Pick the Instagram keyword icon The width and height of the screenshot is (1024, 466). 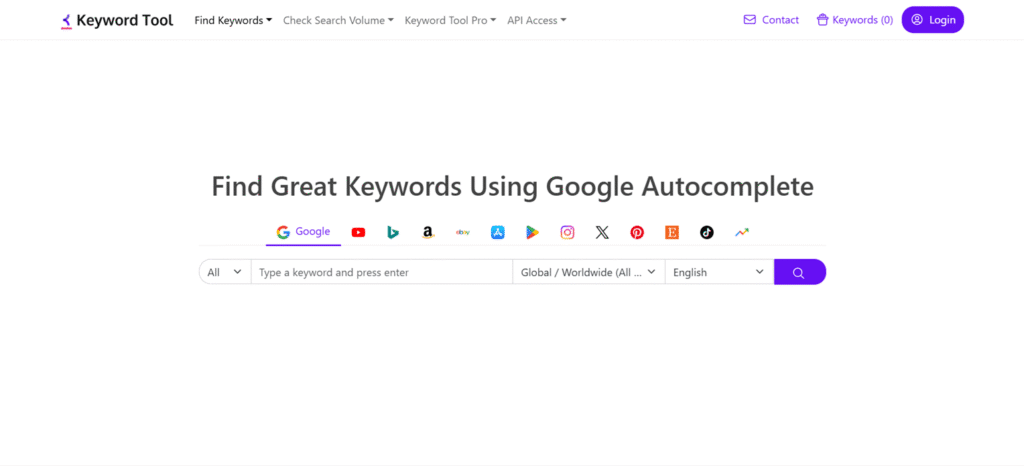[x=567, y=232]
